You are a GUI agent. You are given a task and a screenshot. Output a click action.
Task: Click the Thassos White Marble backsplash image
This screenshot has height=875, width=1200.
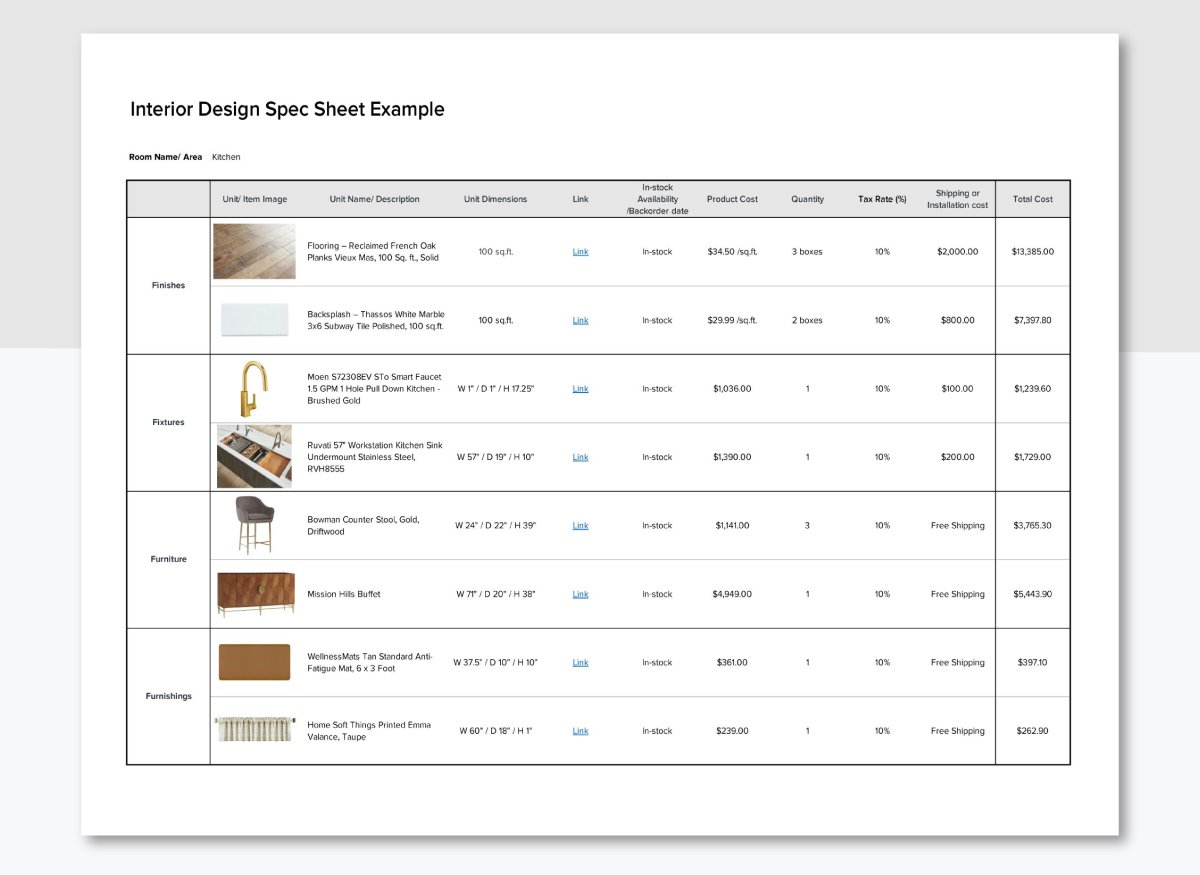254,320
